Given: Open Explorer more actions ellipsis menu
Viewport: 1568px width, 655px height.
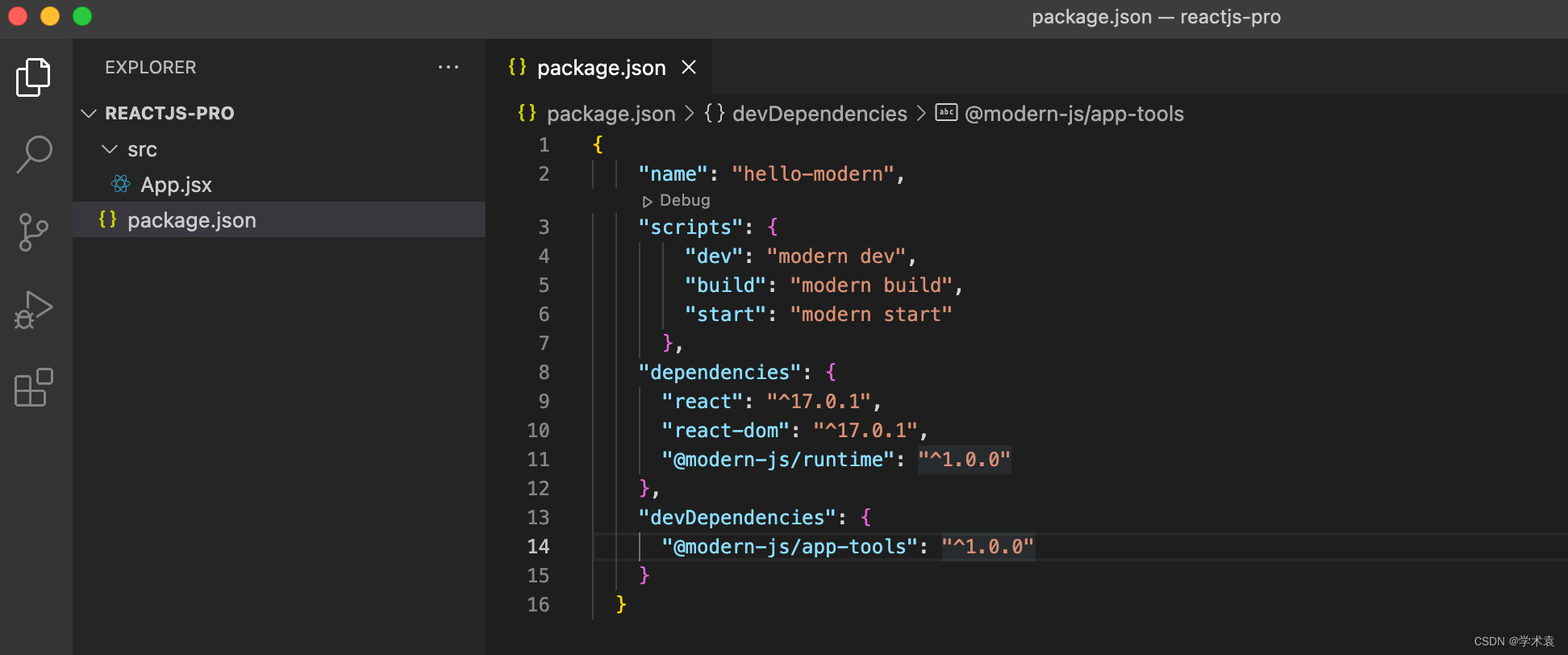Looking at the screenshot, I should pyautogui.click(x=448, y=68).
